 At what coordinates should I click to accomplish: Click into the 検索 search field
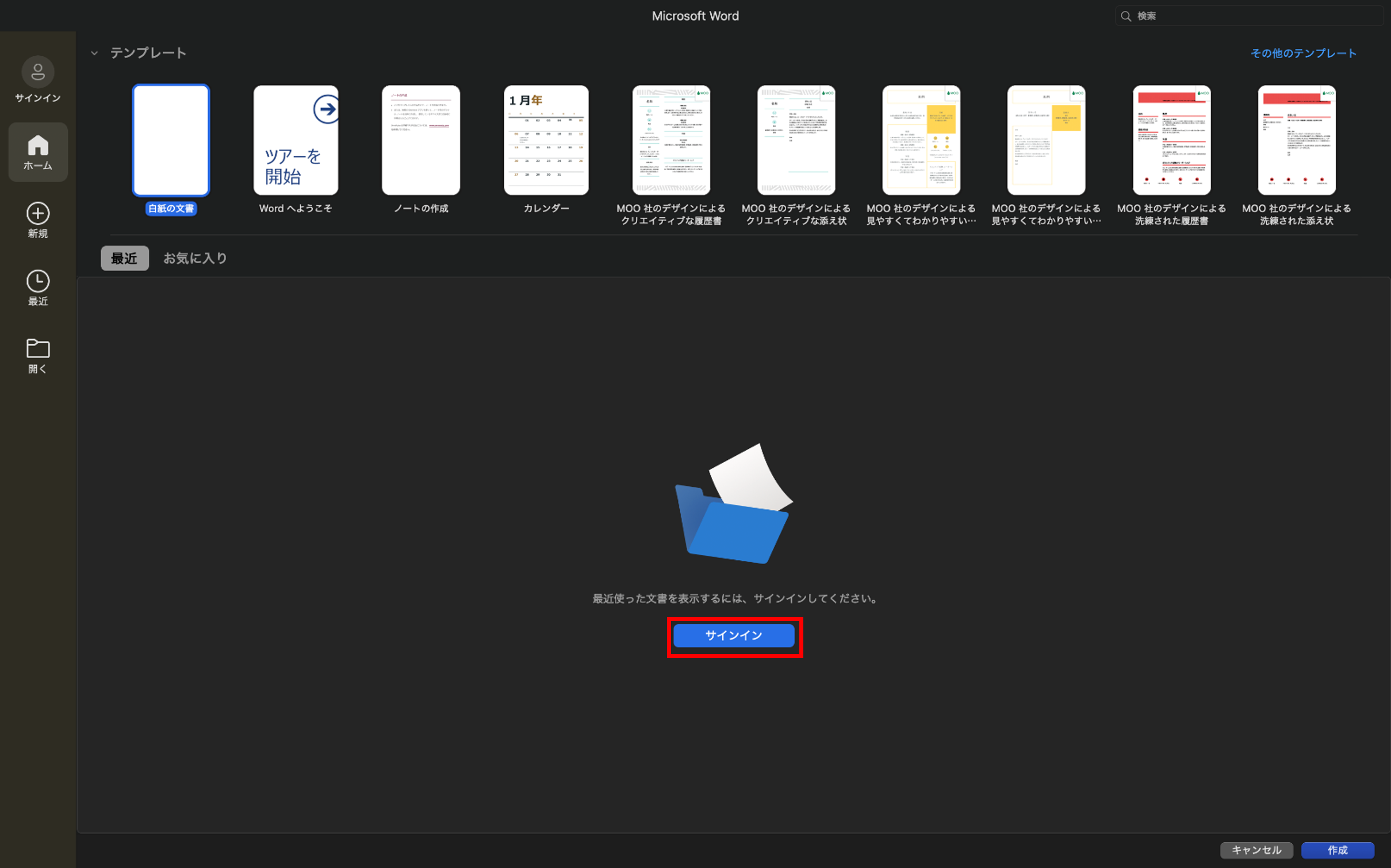coord(1248,16)
